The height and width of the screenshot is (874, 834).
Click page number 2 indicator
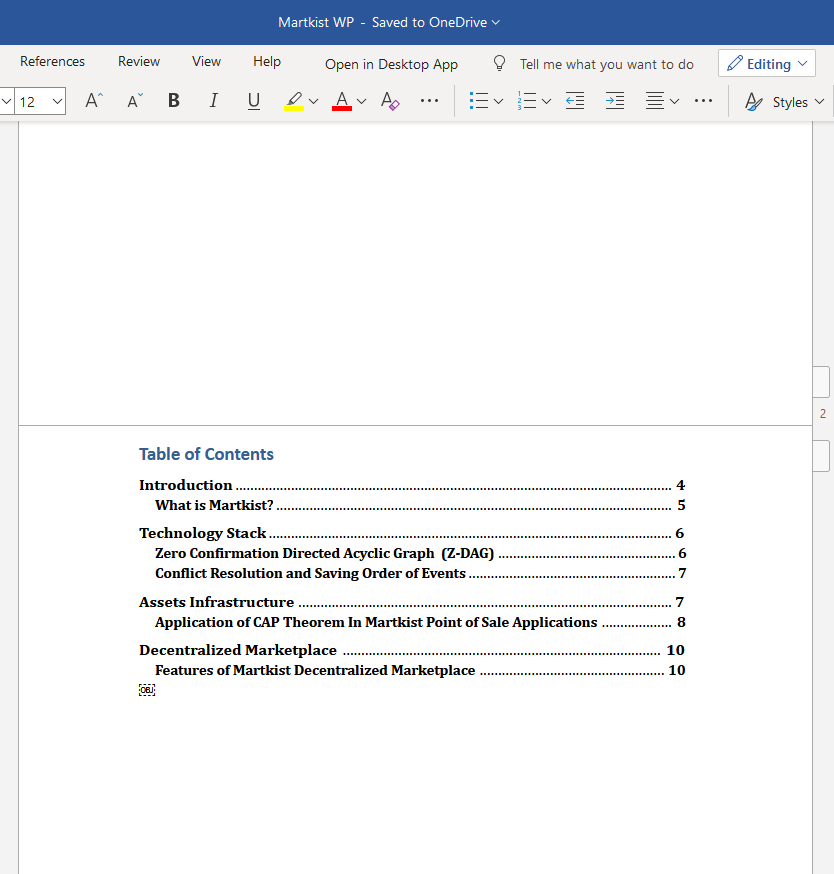[x=823, y=414]
